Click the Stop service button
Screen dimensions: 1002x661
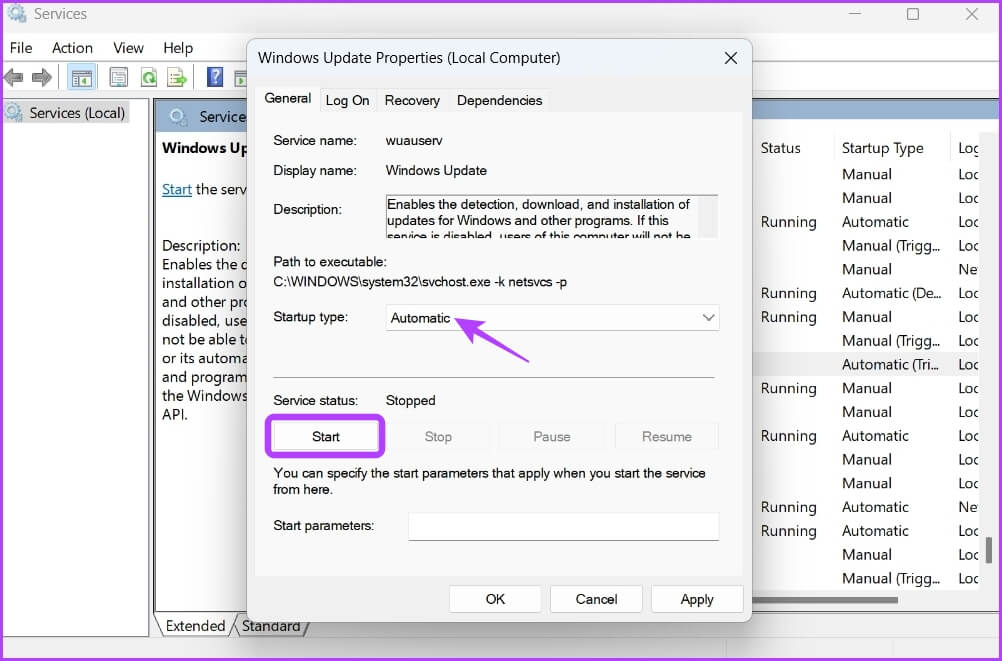click(438, 437)
